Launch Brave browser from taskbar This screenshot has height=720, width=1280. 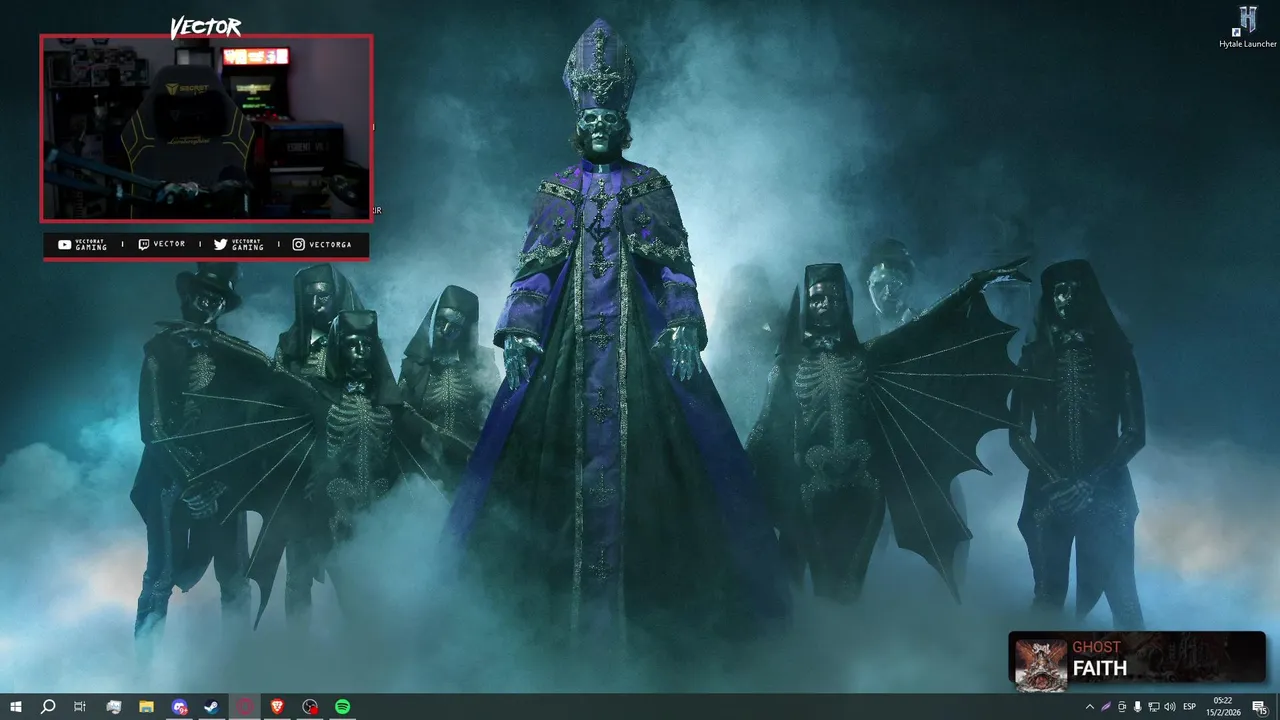[x=278, y=707]
